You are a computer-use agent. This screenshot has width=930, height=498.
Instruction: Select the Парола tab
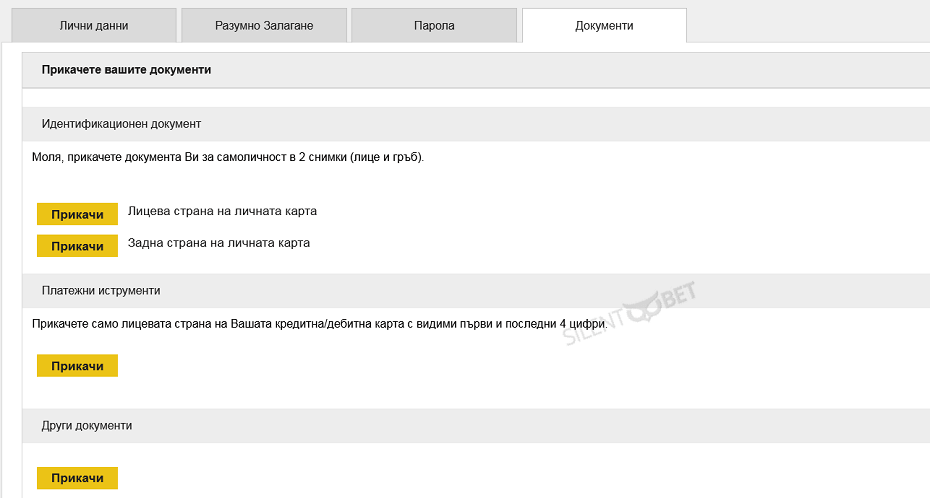[434, 26]
